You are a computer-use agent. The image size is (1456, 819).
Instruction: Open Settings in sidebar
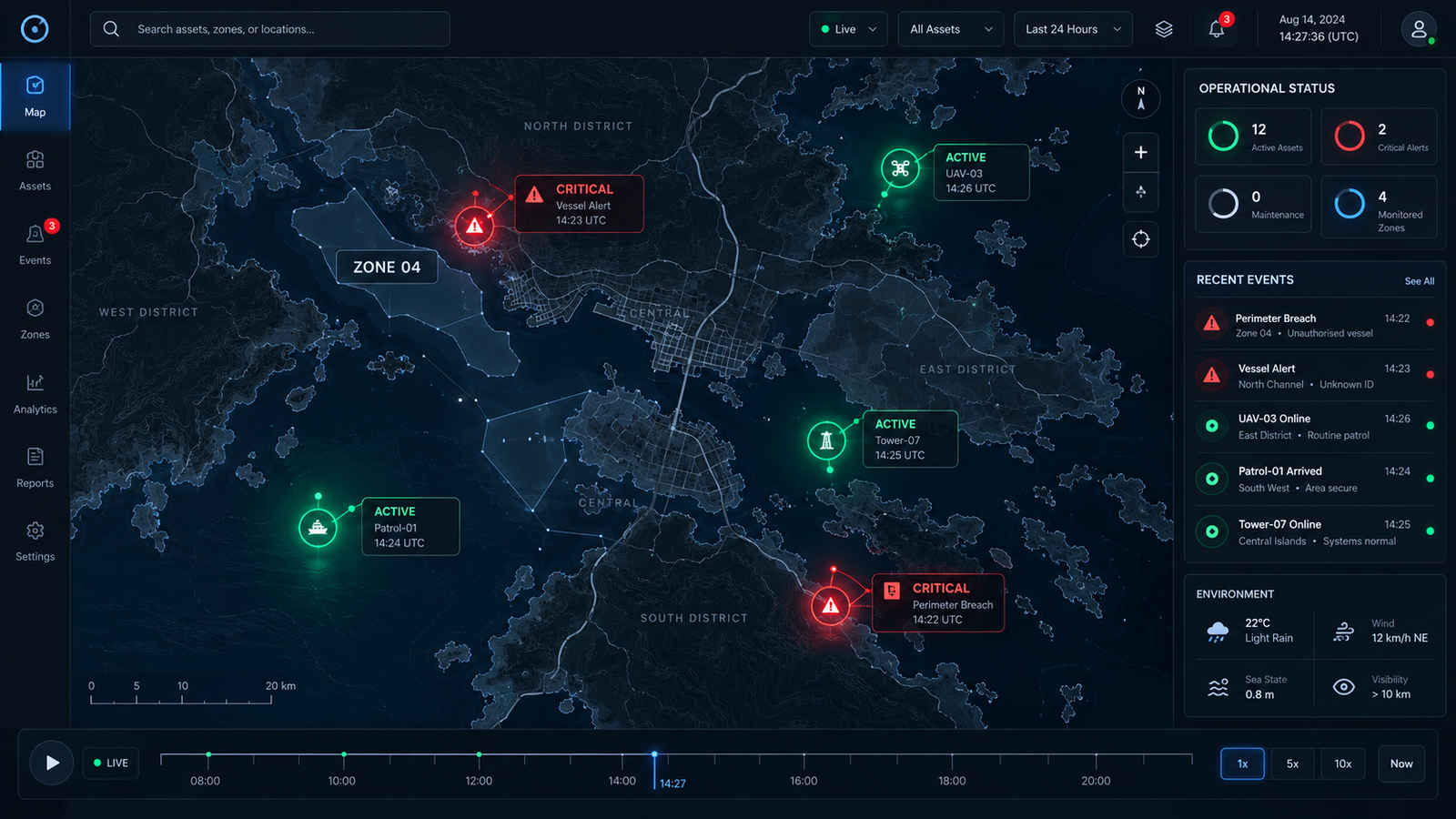coord(35,541)
